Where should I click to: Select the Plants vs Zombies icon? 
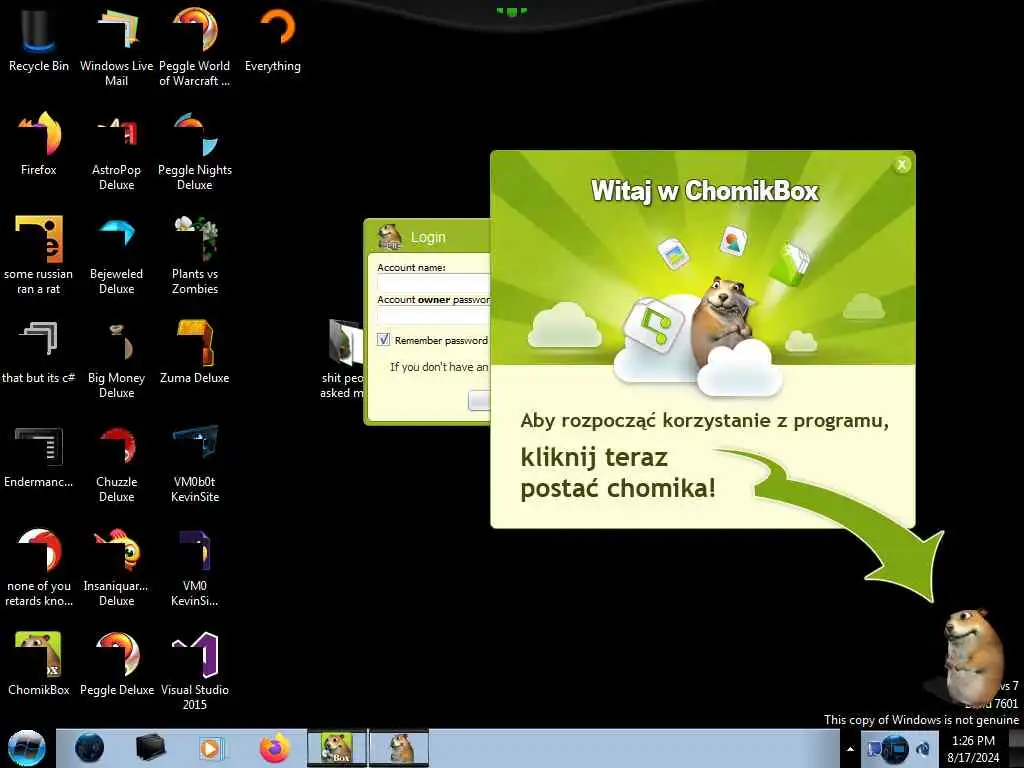(x=195, y=255)
